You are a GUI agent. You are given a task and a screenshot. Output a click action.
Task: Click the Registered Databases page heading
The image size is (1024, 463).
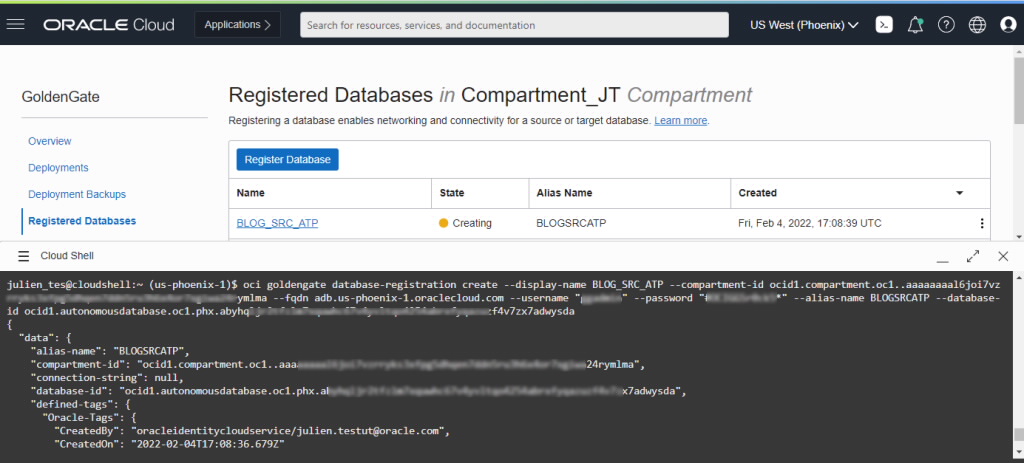[x=490, y=95]
